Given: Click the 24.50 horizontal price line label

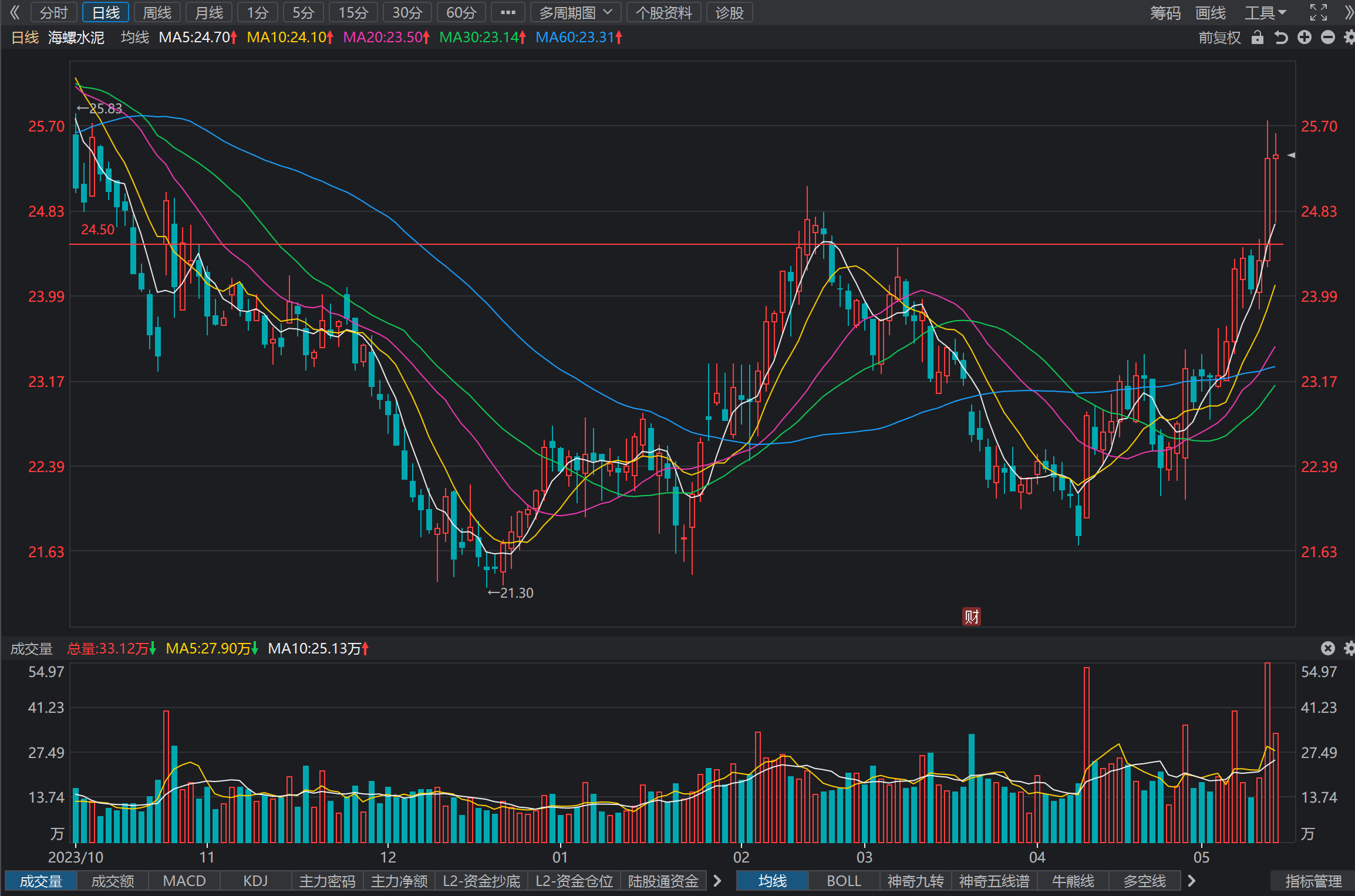Looking at the screenshot, I should point(97,230).
